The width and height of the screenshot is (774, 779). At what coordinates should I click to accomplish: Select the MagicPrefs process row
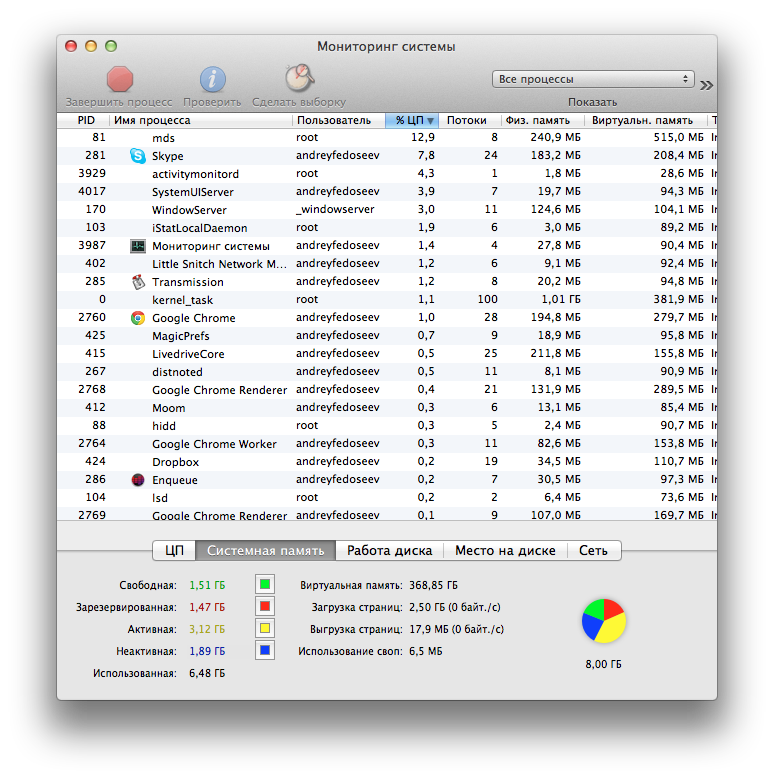click(387, 335)
